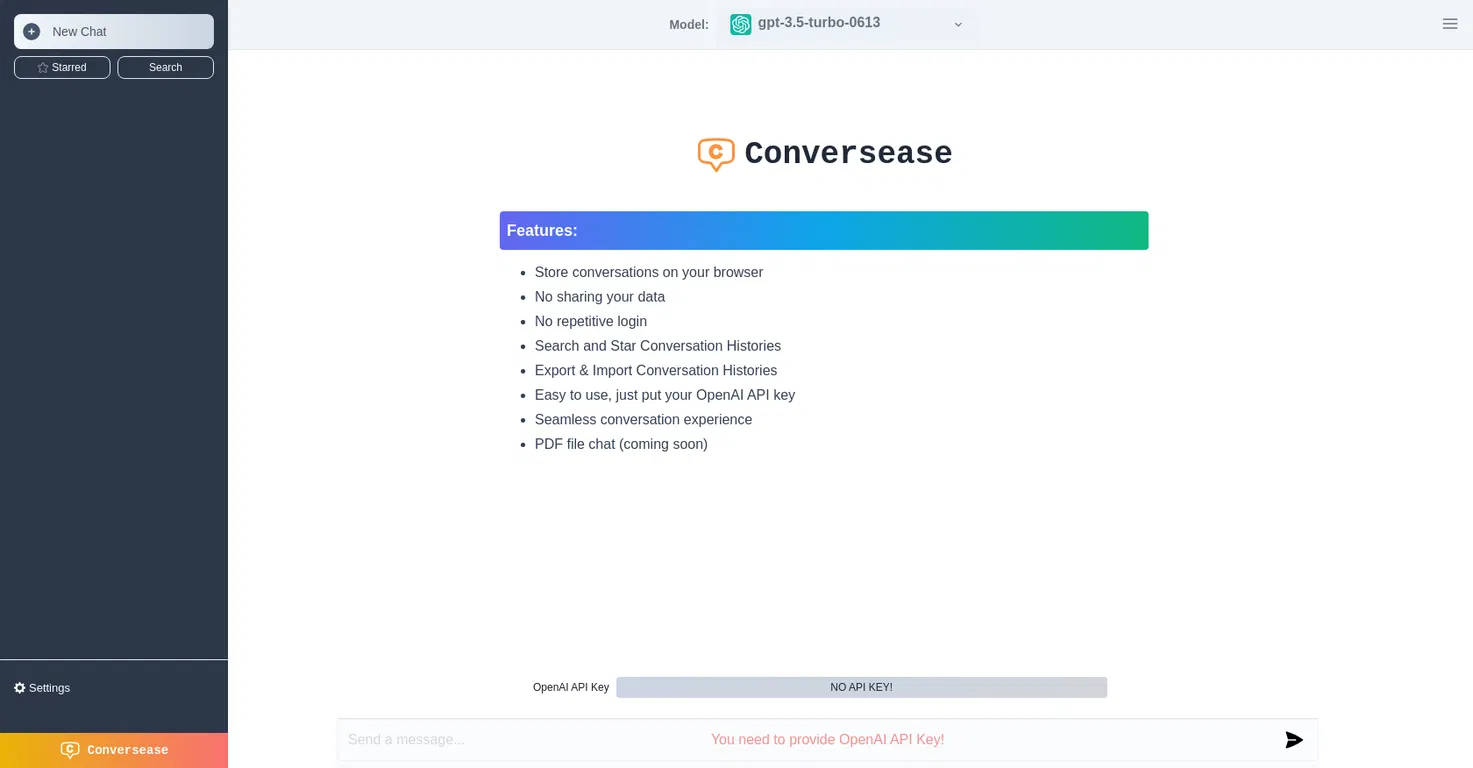
Task: Click 'Easy to use, just put your OpenAI API key'
Action: 665,395
